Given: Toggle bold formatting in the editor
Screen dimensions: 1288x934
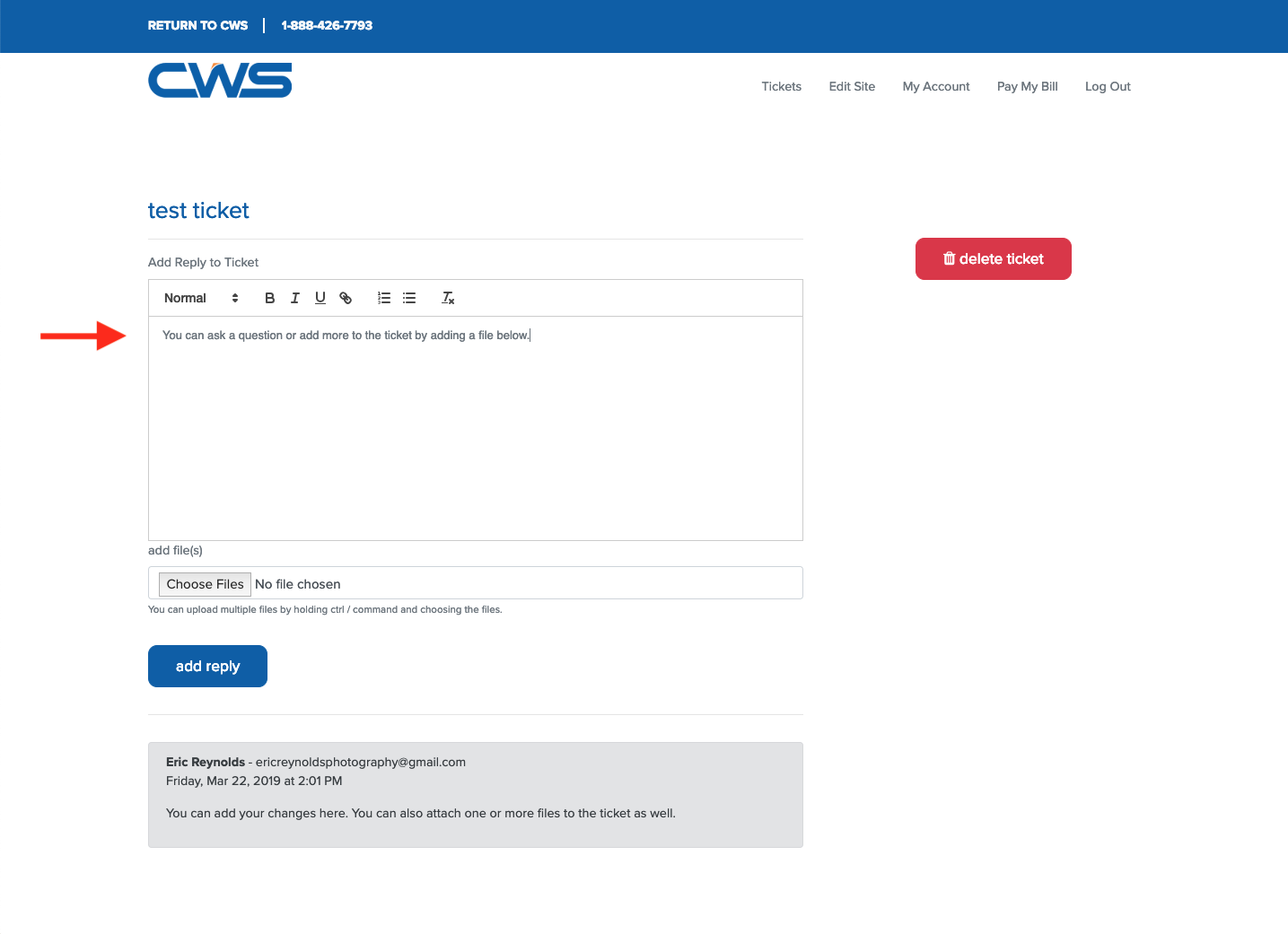Looking at the screenshot, I should pos(269,298).
